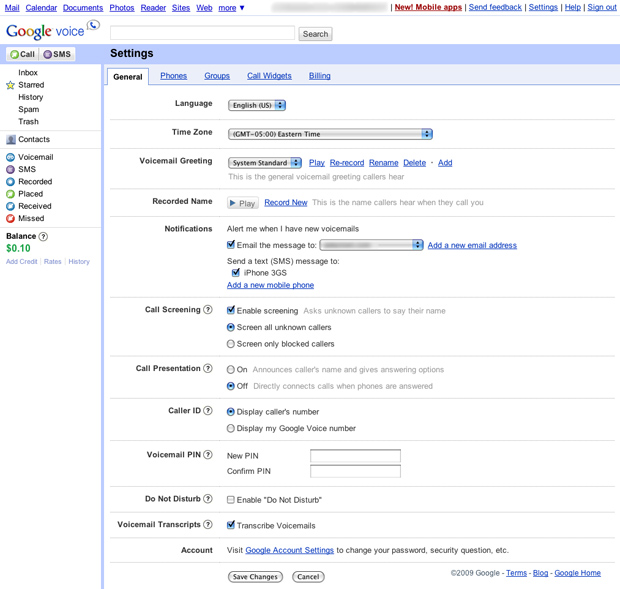Click the Call button at top left

[x=23, y=54]
